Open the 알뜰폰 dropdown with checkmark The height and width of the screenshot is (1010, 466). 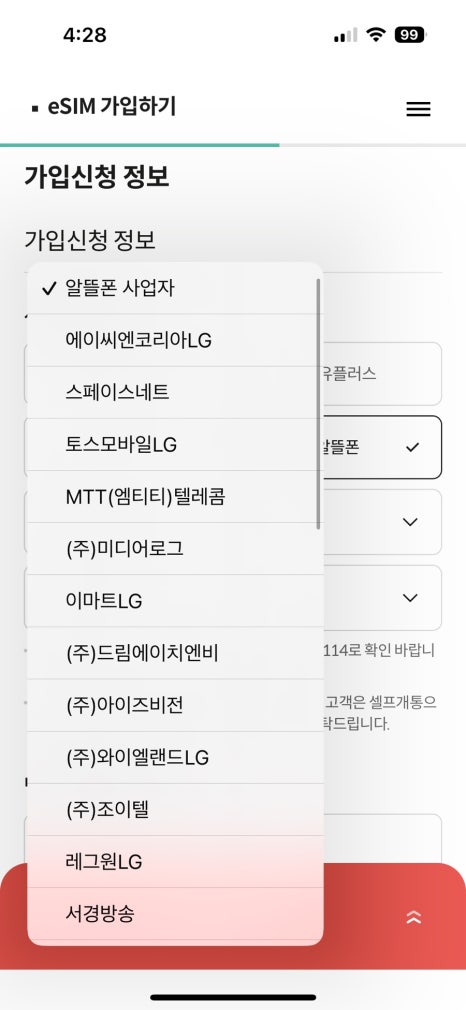(x=382, y=447)
